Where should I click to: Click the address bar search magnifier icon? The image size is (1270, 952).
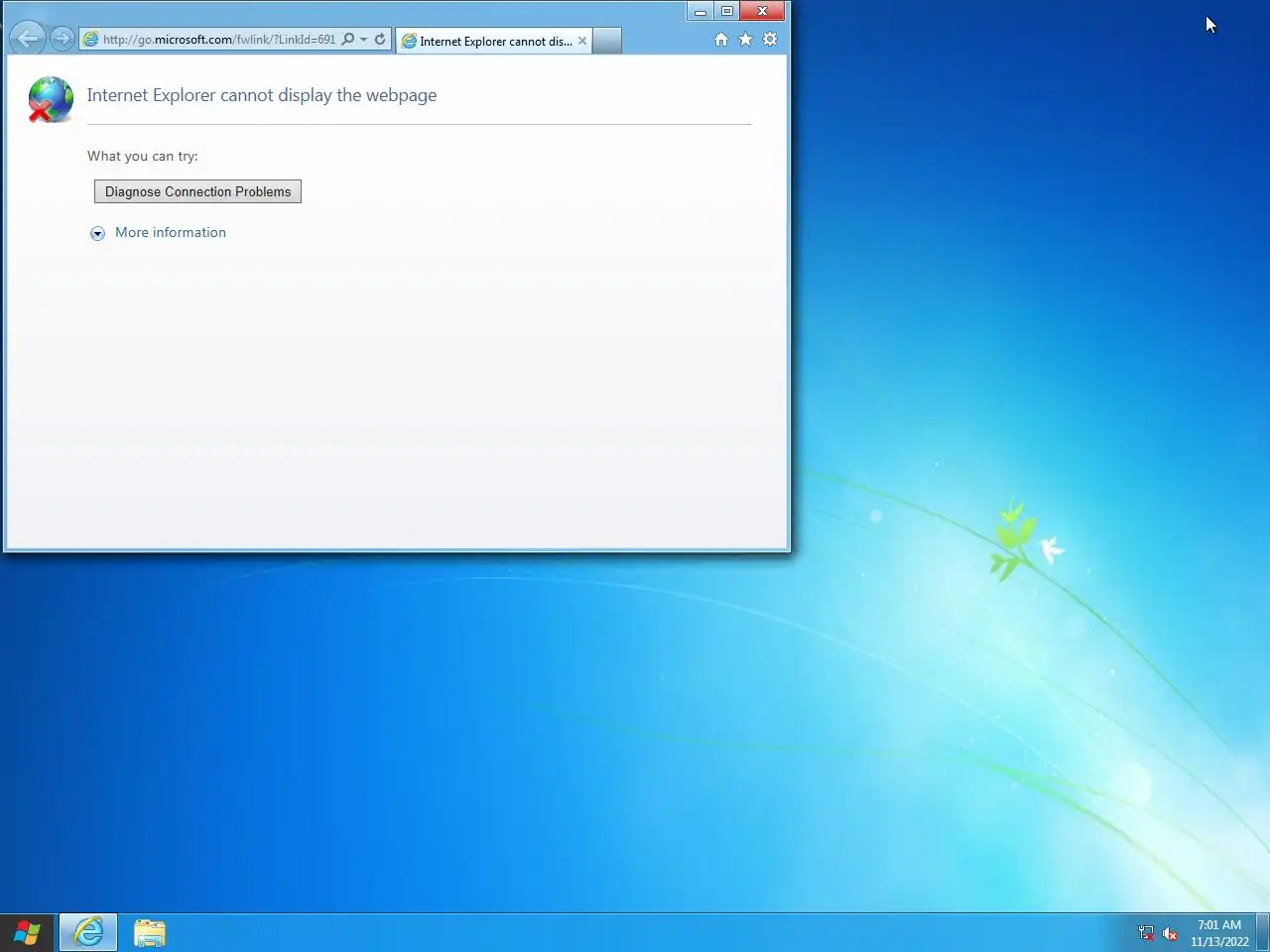coord(347,40)
